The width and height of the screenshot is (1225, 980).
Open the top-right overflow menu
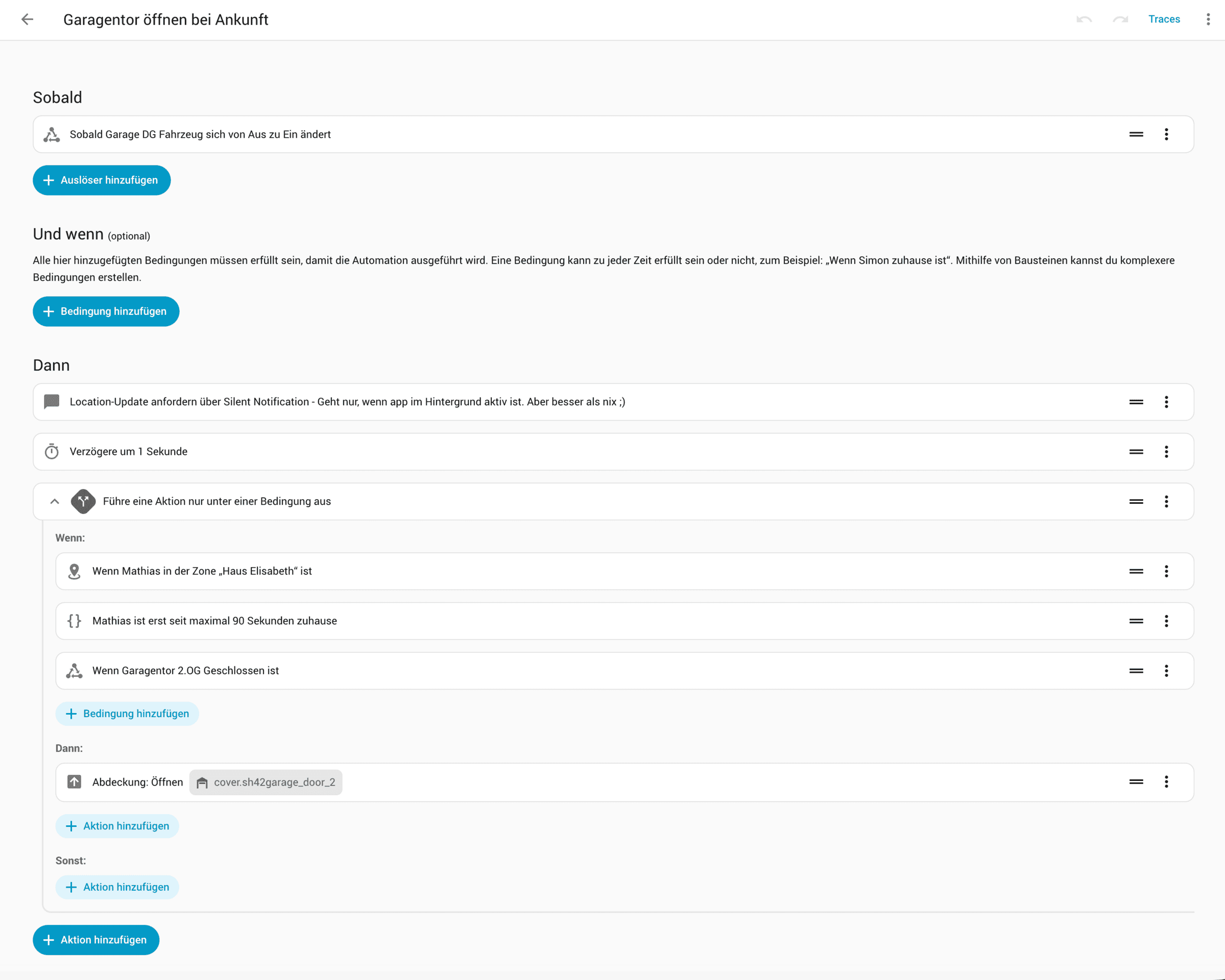pos(1208,19)
